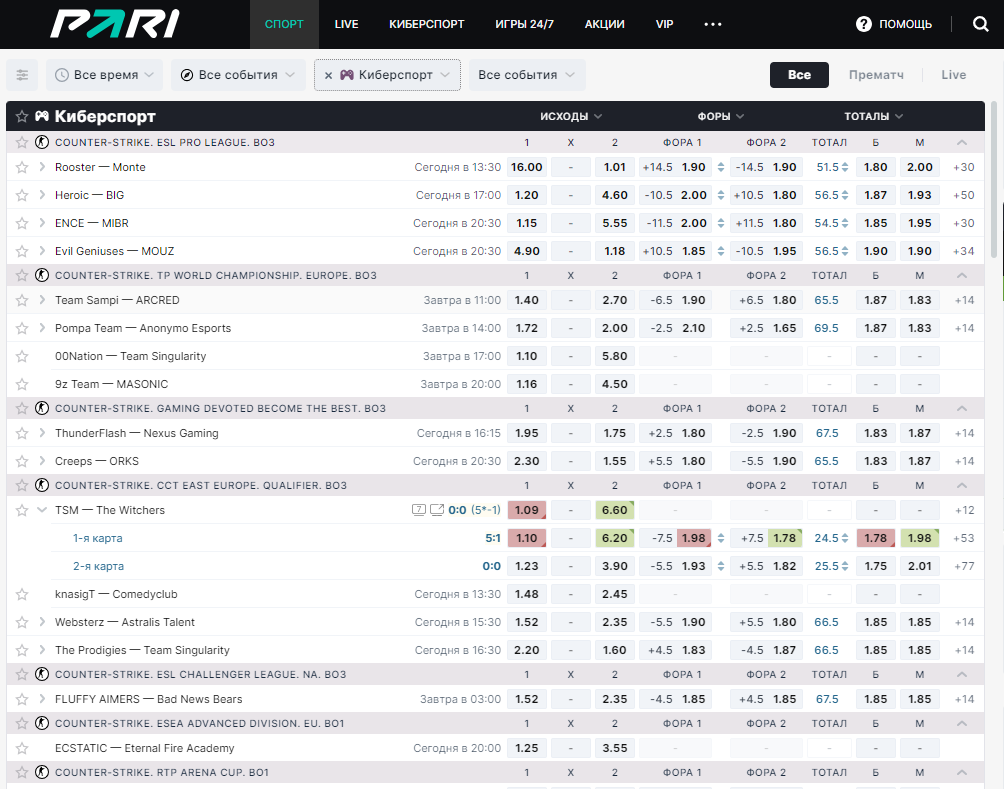
Task: Select odds 4.60 for BIG
Action: coord(615,195)
